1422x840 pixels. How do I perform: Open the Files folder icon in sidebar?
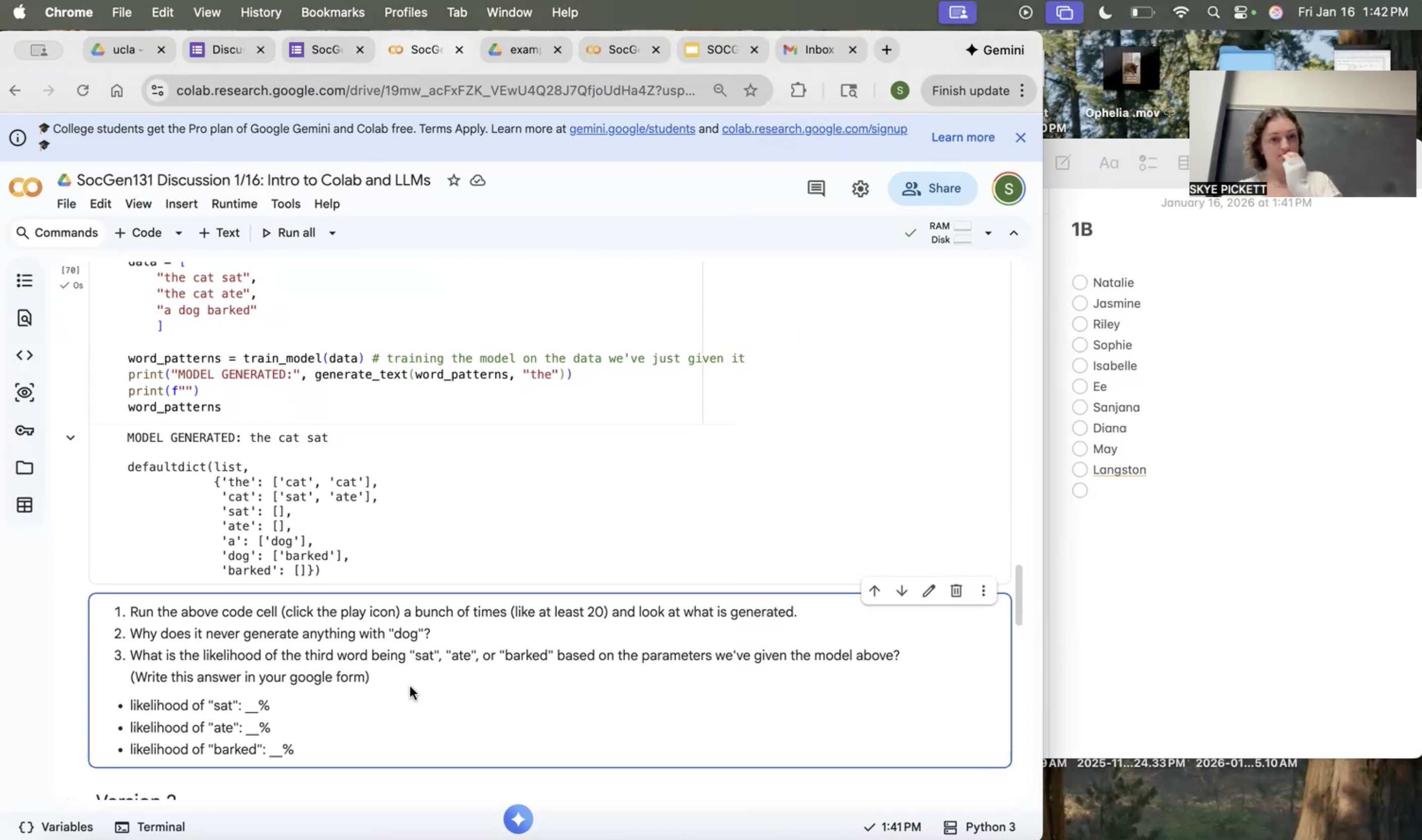click(24, 467)
